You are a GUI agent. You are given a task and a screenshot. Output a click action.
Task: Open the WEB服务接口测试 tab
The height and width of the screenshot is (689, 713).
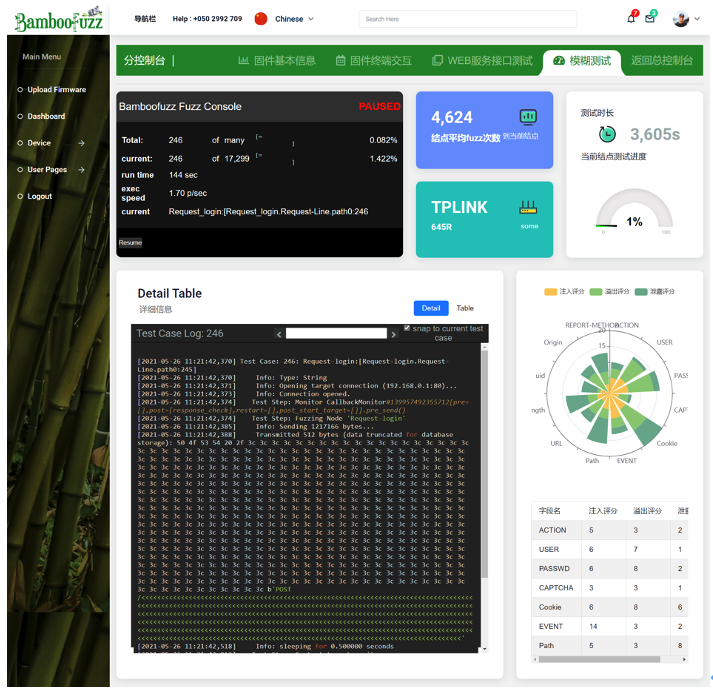click(482, 60)
